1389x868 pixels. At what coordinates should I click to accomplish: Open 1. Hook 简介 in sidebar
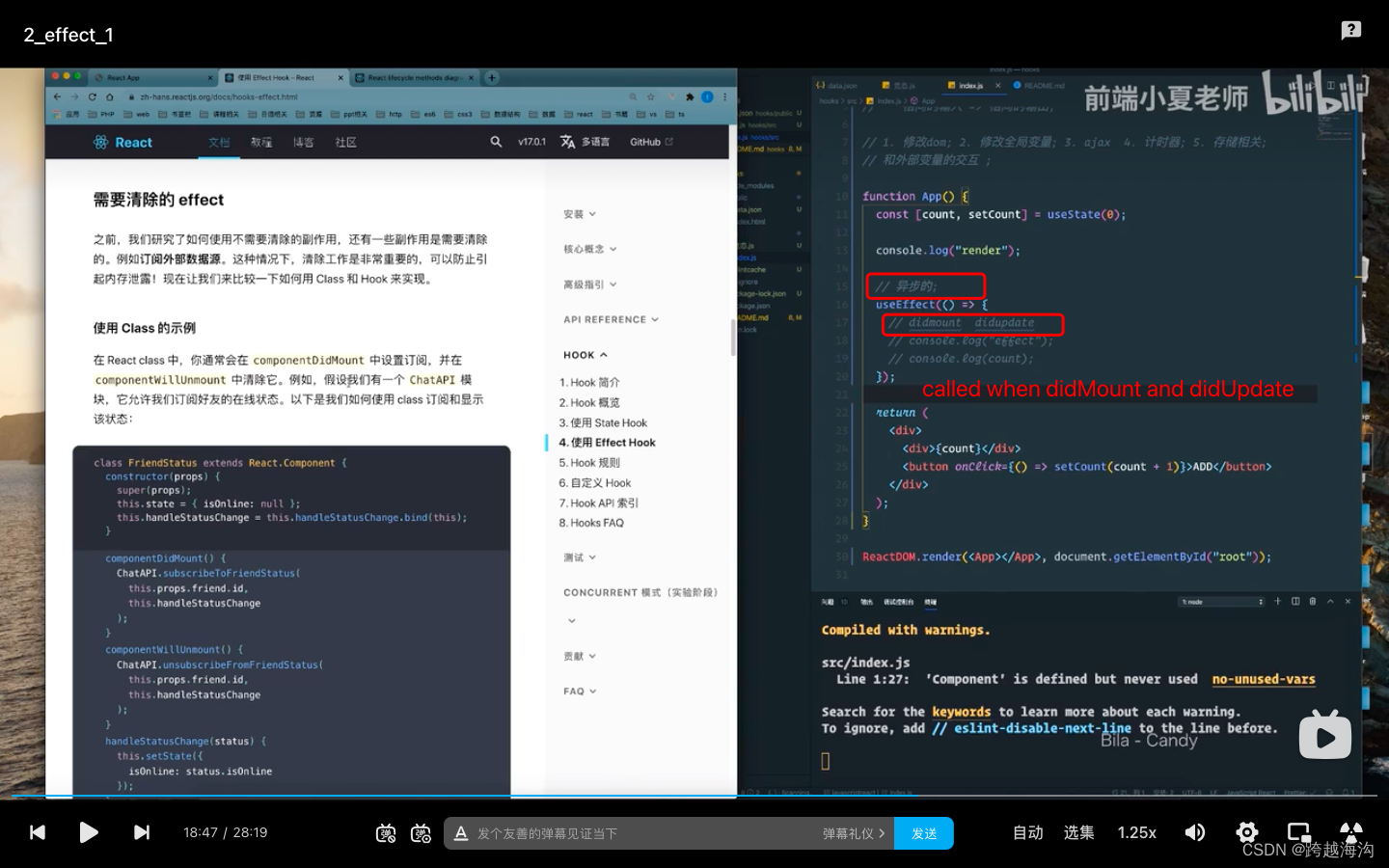tap(589, 383)
